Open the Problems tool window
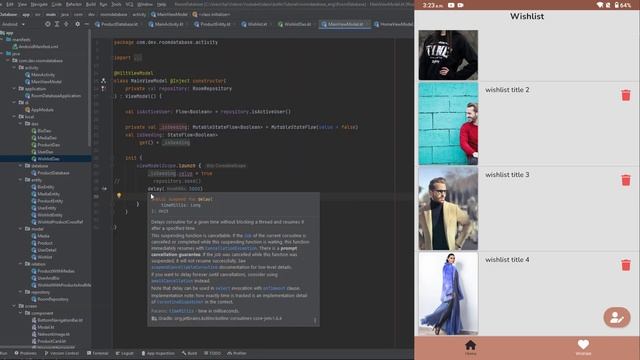Viewport: 640px width, 360px height. (26, 353)
